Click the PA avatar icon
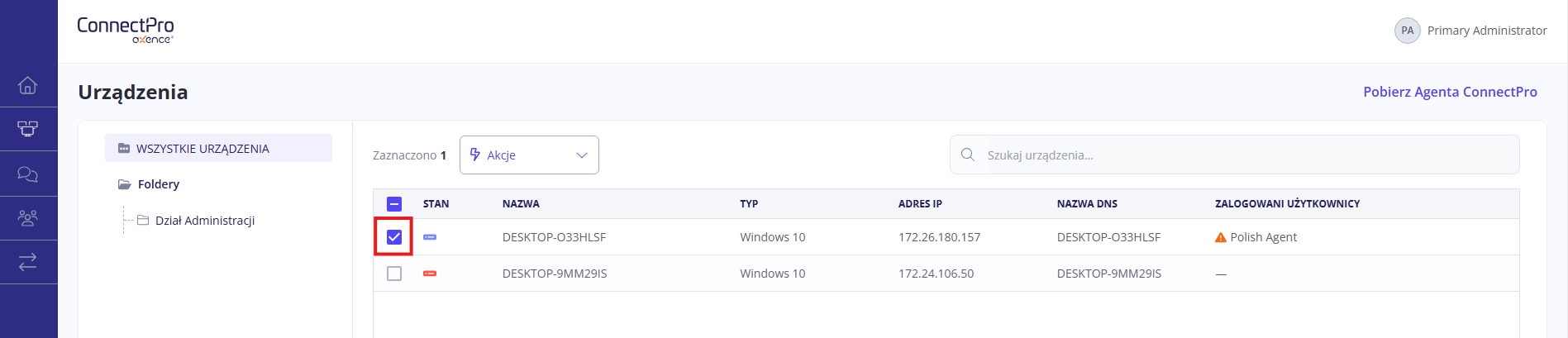Screen dimensions: 1568x338 point(1407,31)
